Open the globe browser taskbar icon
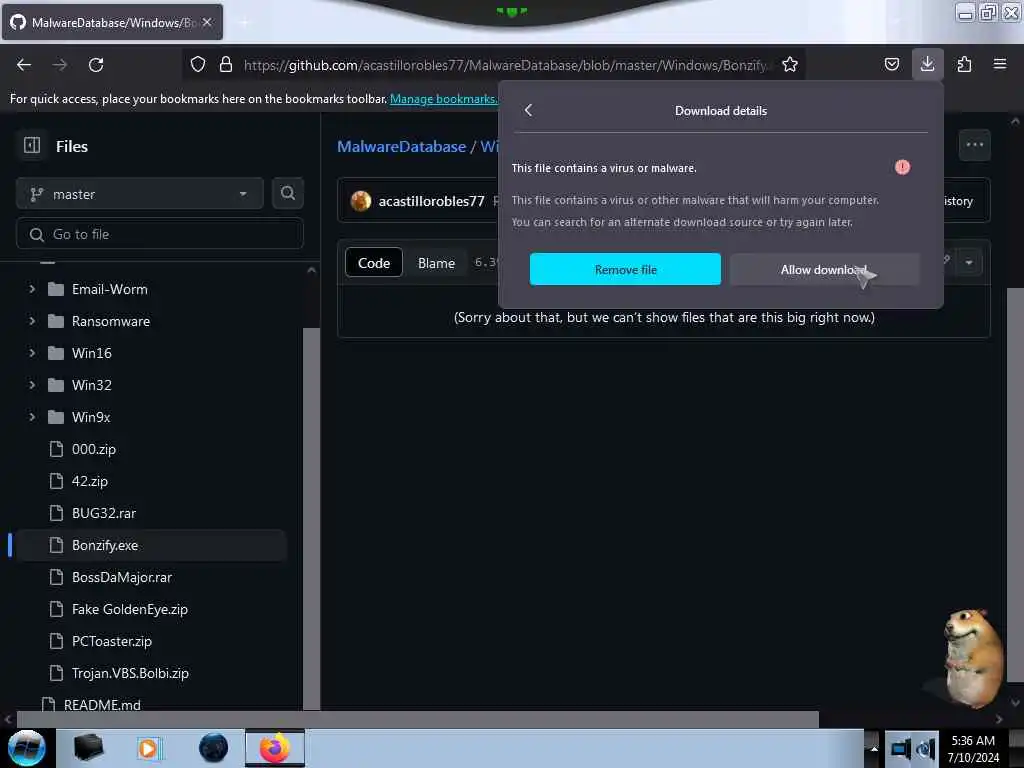This screenshot has height=768, width=1024. [x=214, y=748]
